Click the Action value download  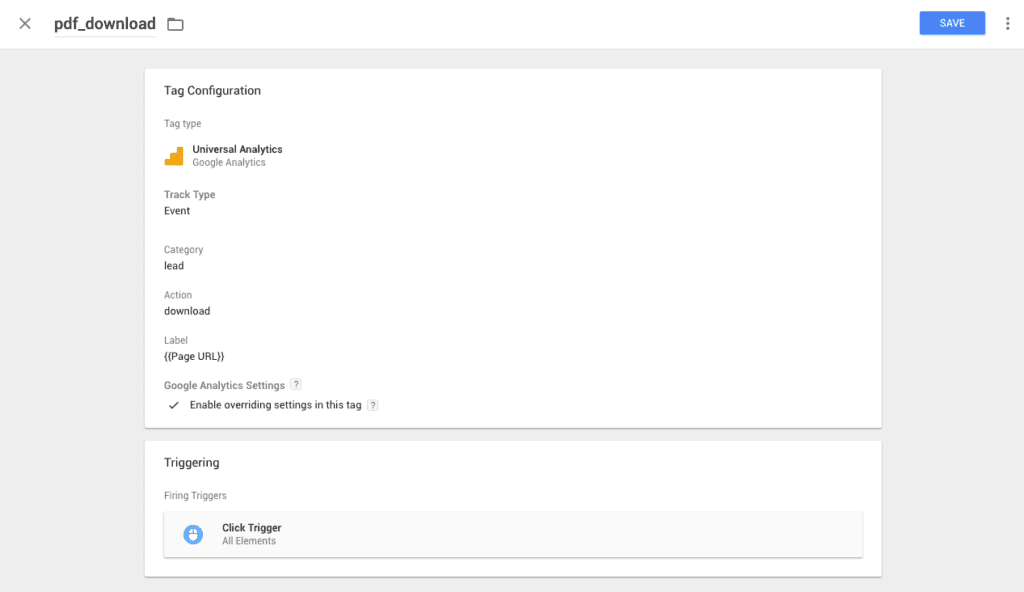187,311
